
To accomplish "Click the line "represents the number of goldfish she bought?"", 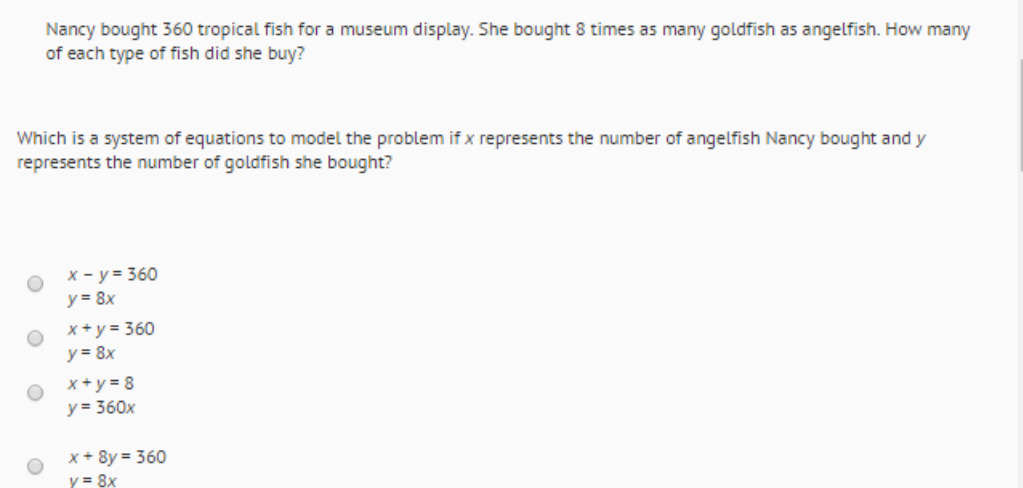I will [x=204, y=163].
